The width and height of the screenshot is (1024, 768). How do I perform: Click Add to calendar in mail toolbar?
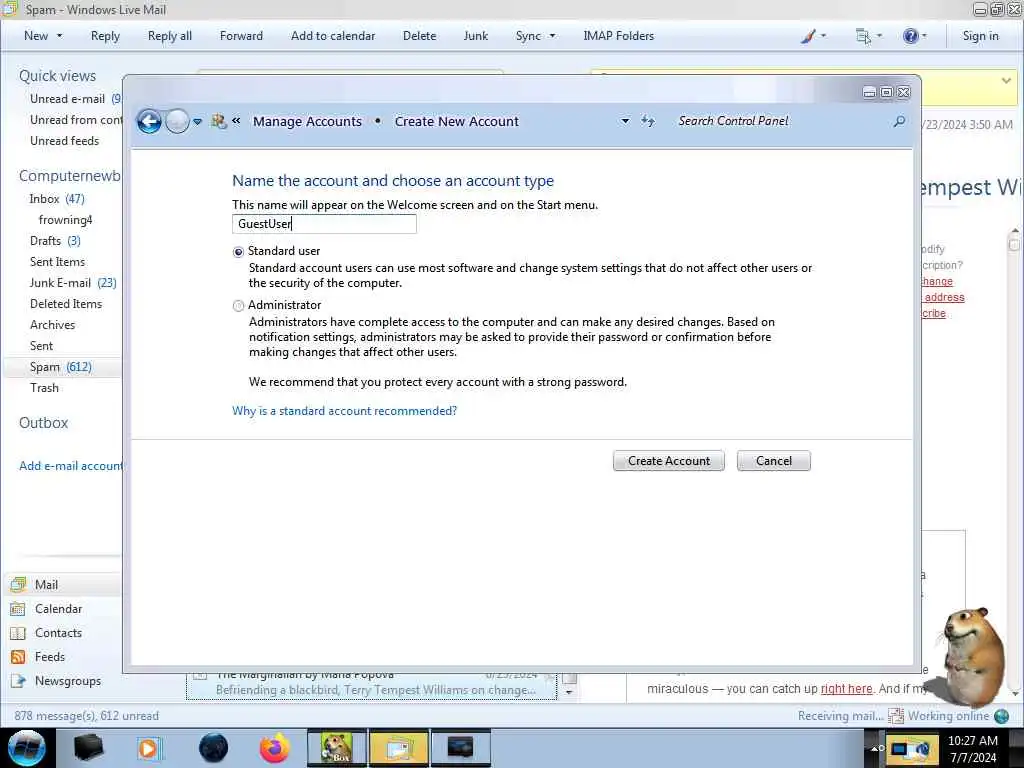[333, 36]
